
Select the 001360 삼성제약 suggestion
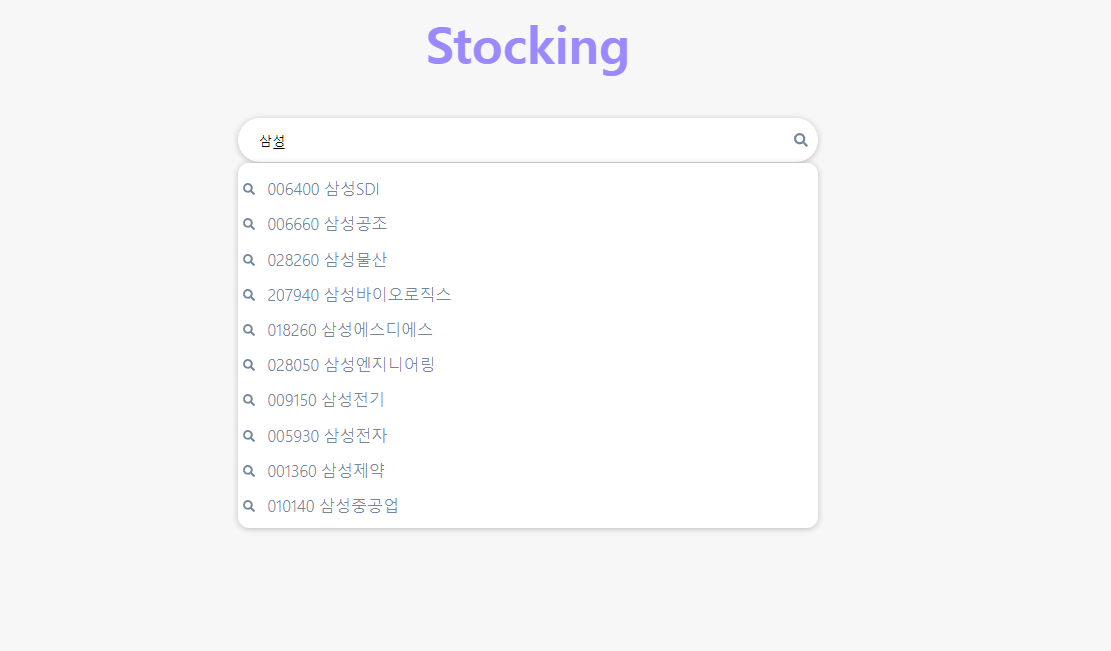[324, 470]
